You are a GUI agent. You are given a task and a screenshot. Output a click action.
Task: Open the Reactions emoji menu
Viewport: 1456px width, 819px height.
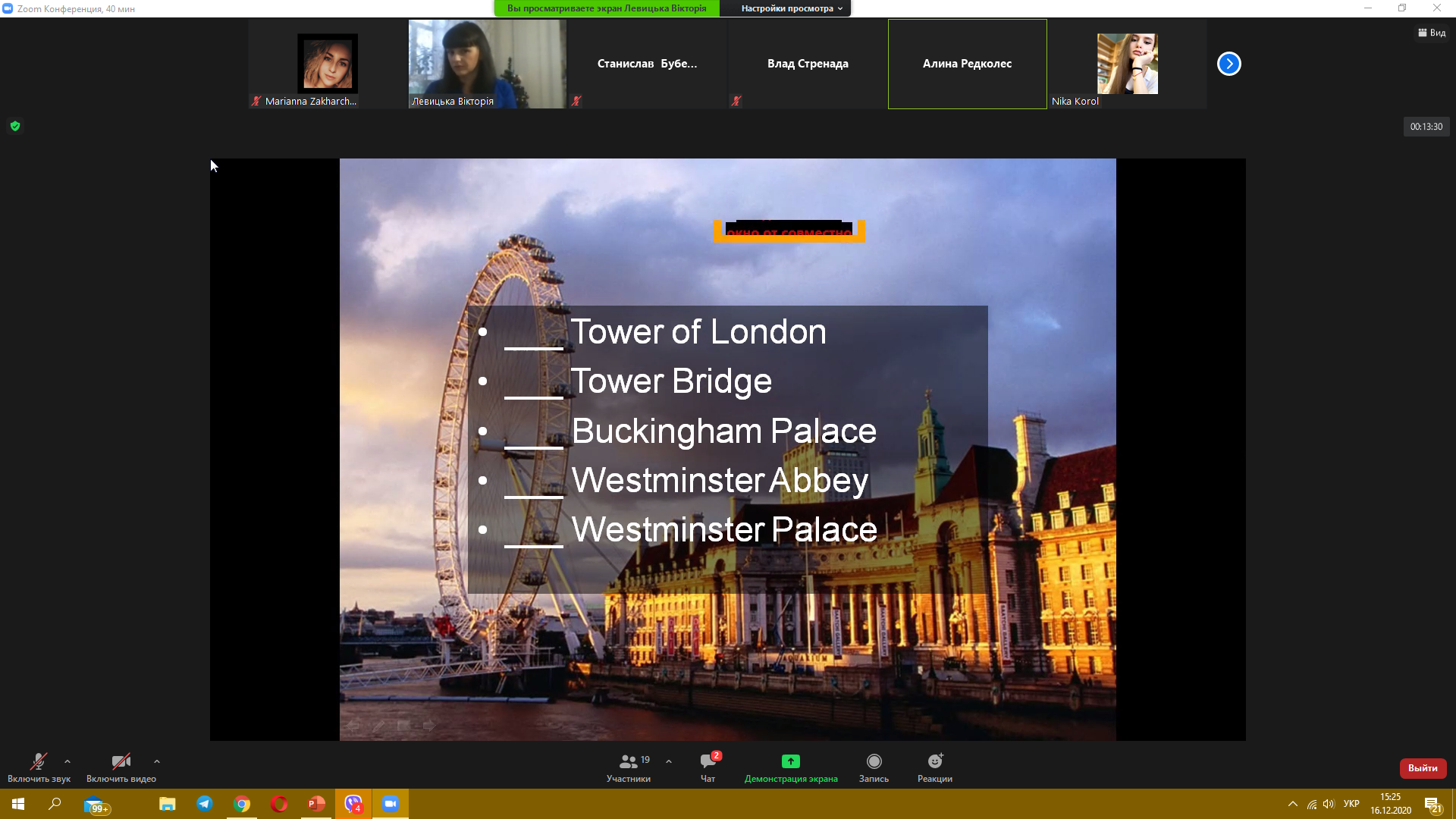coord(934,761)
